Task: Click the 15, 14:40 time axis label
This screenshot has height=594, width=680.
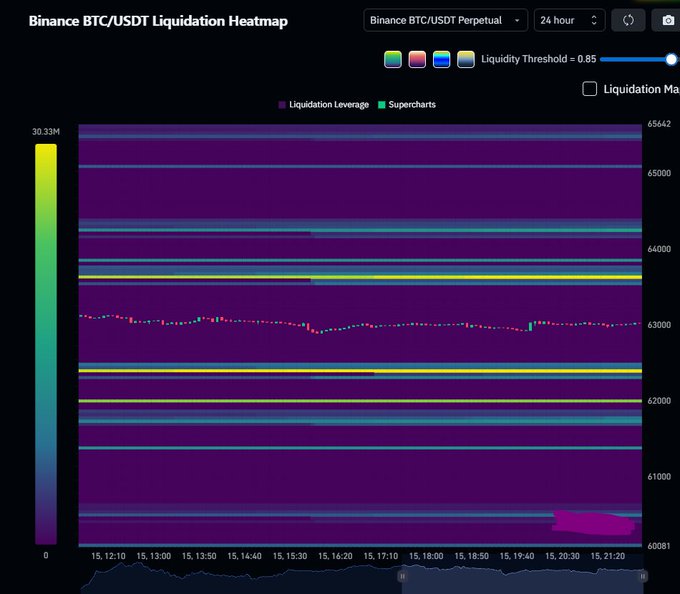Action: click(x=245, y=556)
